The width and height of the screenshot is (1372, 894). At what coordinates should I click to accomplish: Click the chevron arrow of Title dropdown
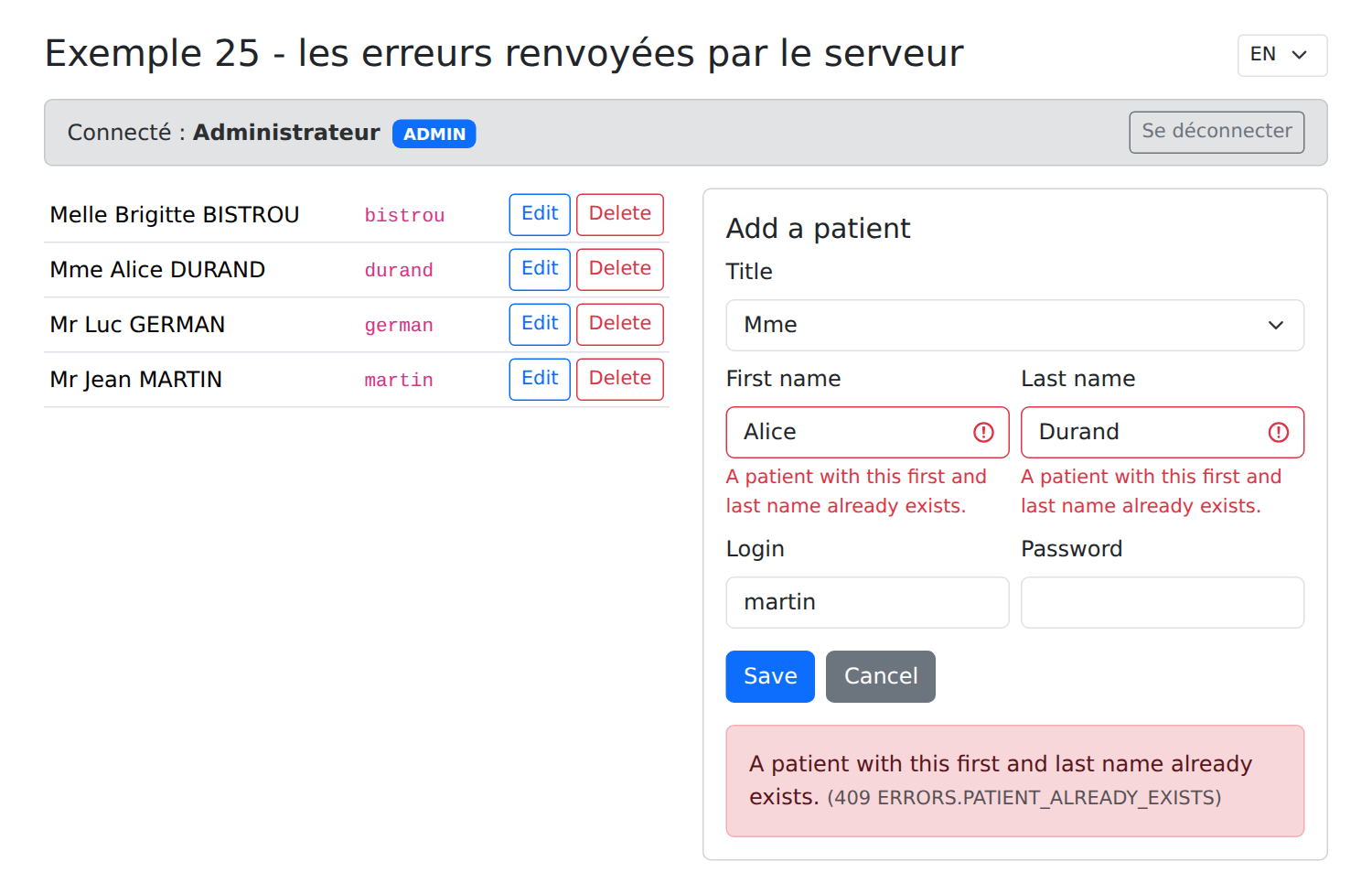(1276, 325)
